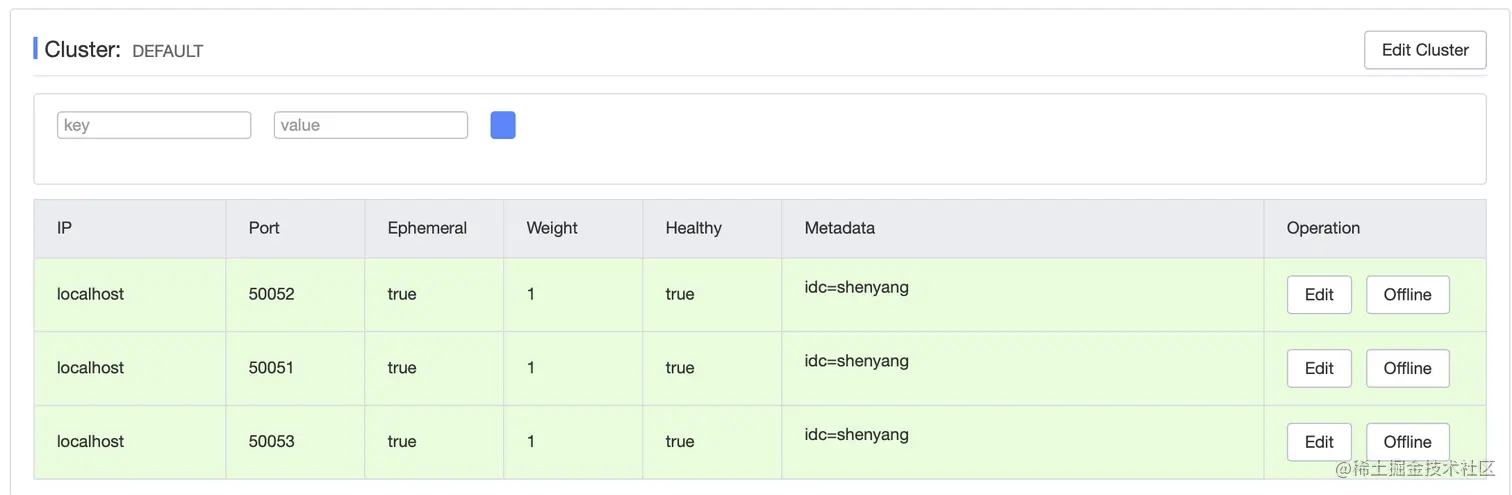Image resolution: width=1512 pixels, height=495 pixels.
Task: Open the Edit Cluster dialog
Action: pos(1424,50)
